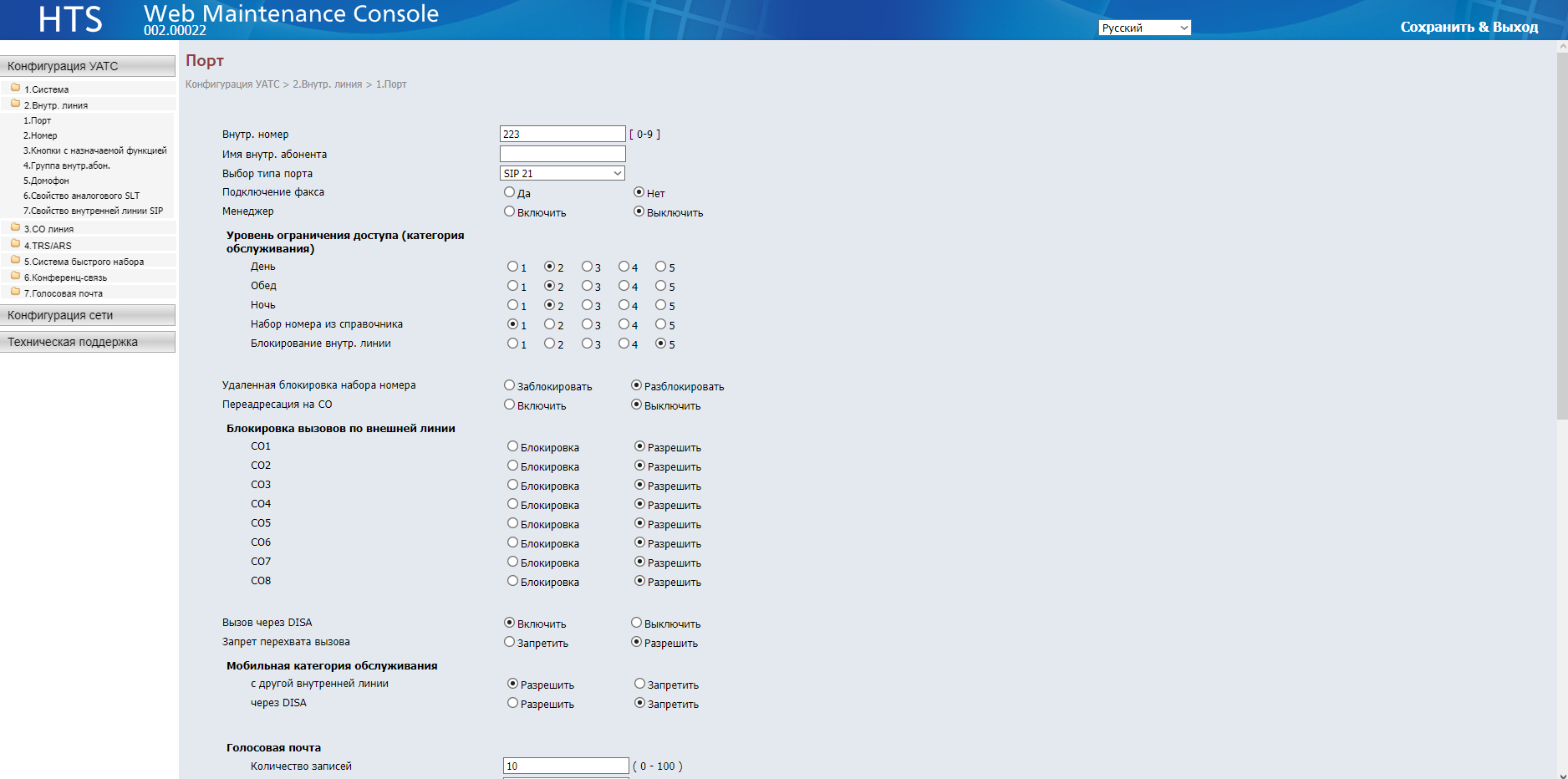Click the Имя внутр. абонента input field
The width and height of the screenshot is (1568, 779).
tap(563, 154)
